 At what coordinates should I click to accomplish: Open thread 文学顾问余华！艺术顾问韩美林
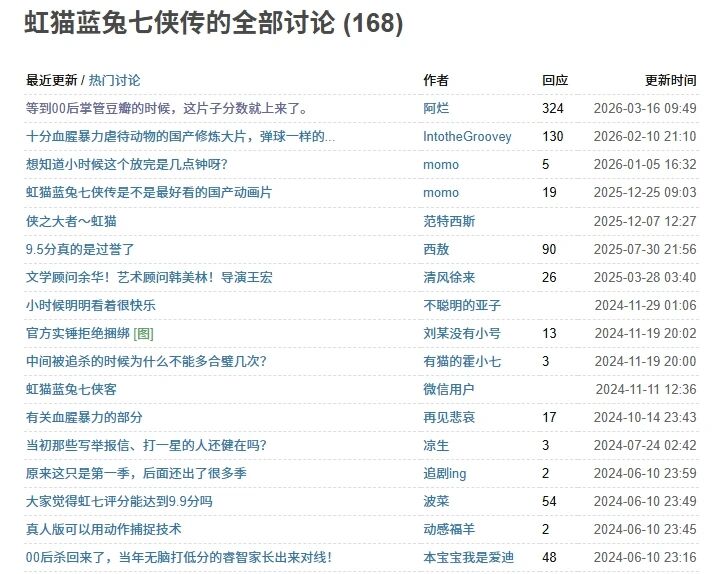pyautogui.click(x=149, y=277)
